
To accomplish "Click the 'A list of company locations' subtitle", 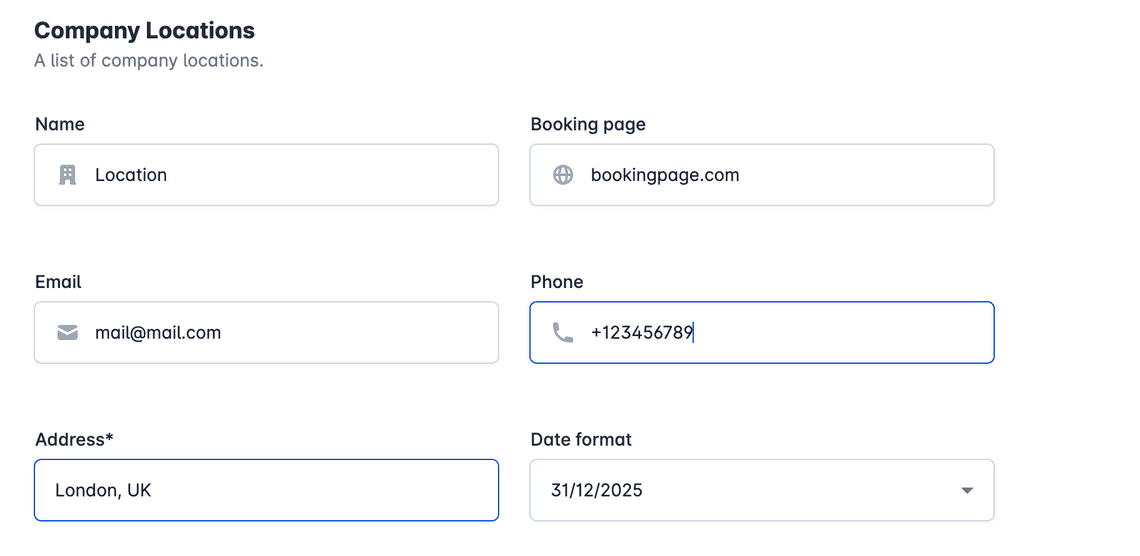I will 149,60.
